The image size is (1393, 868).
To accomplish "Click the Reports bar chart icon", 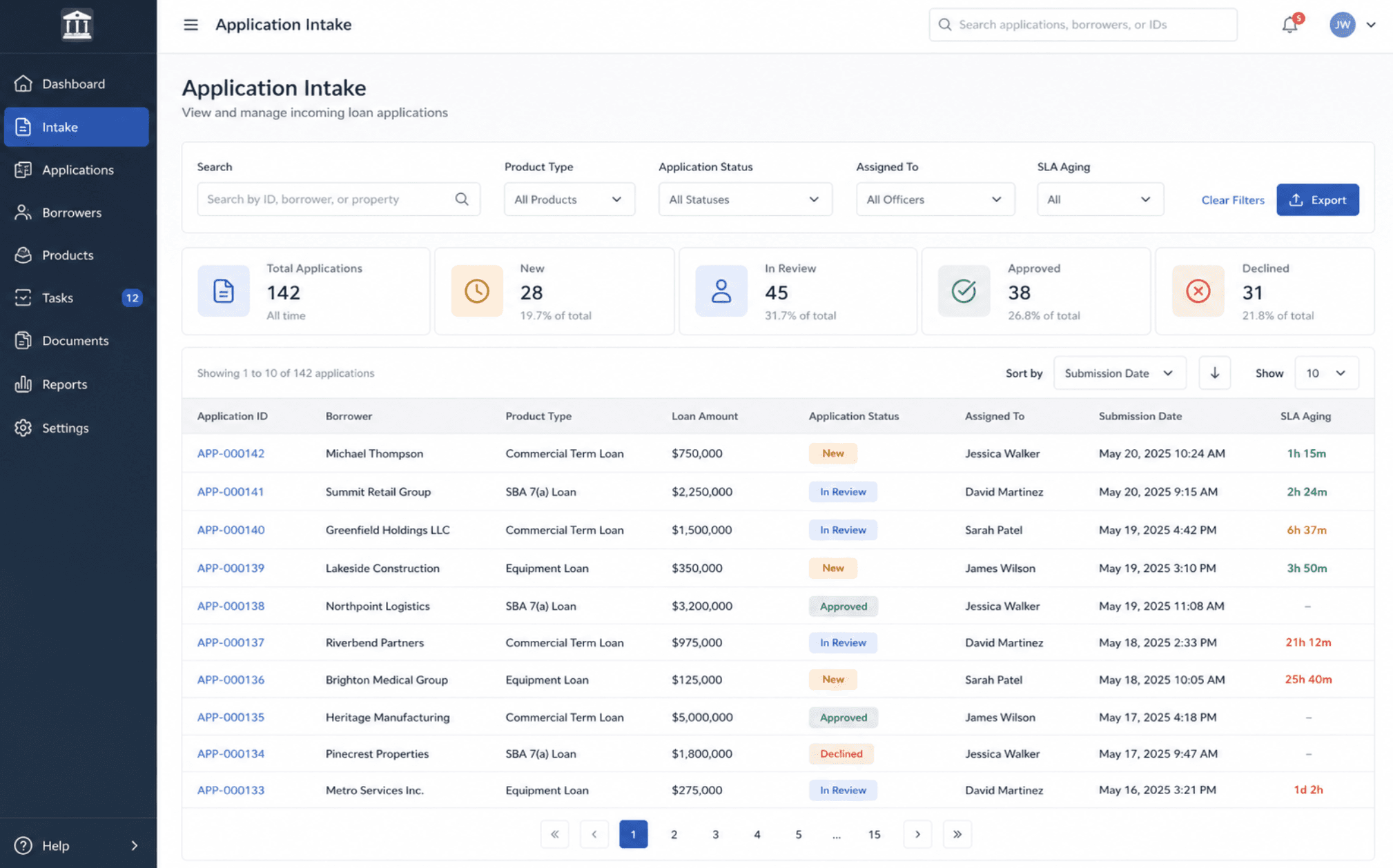I will click(x=23, y=384).
